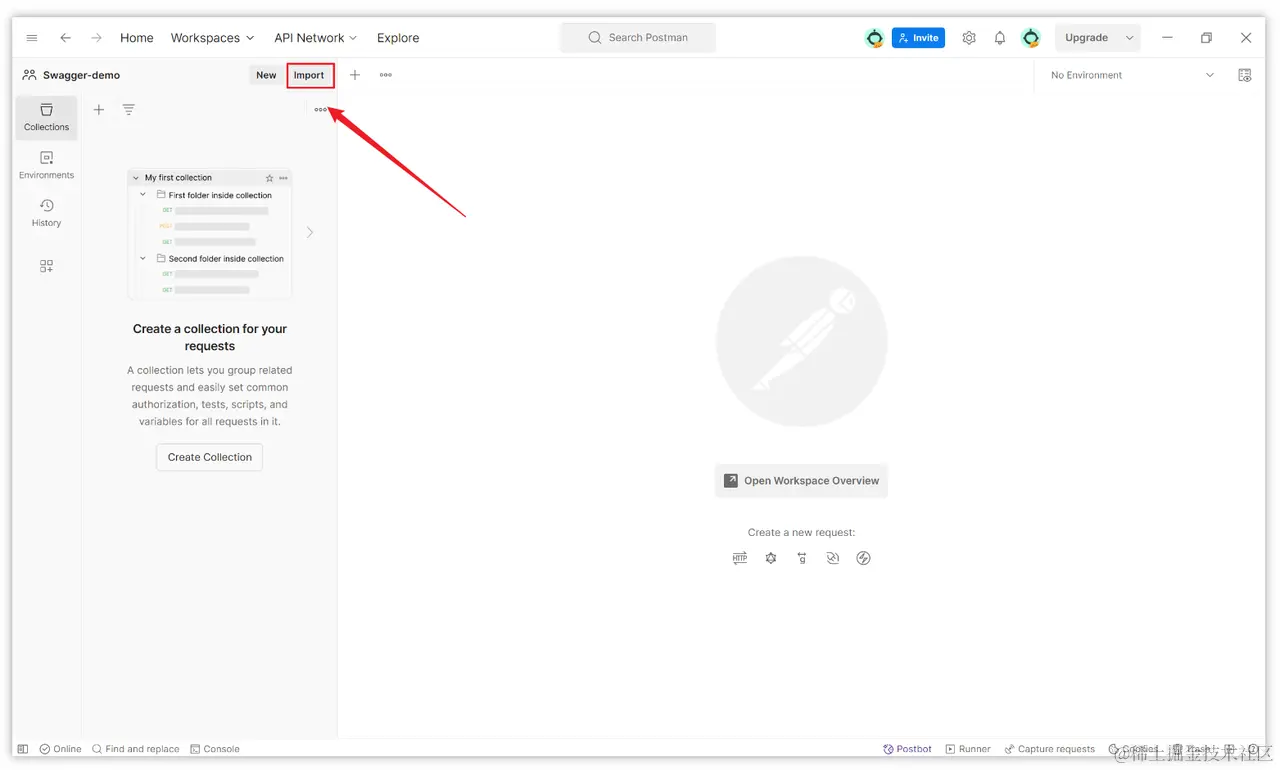Create a new HTTP request
Screen dimensions: 1280x770
(740, 558)
